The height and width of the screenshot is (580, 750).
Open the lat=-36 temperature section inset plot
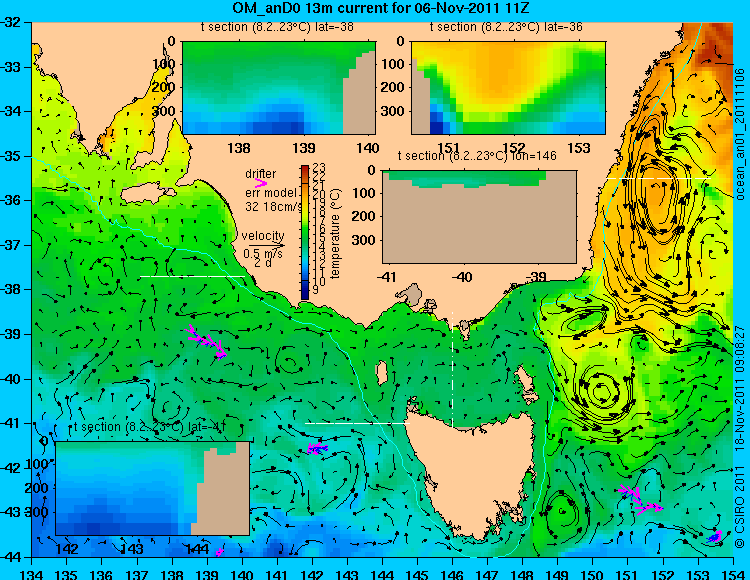coord(508,88)
